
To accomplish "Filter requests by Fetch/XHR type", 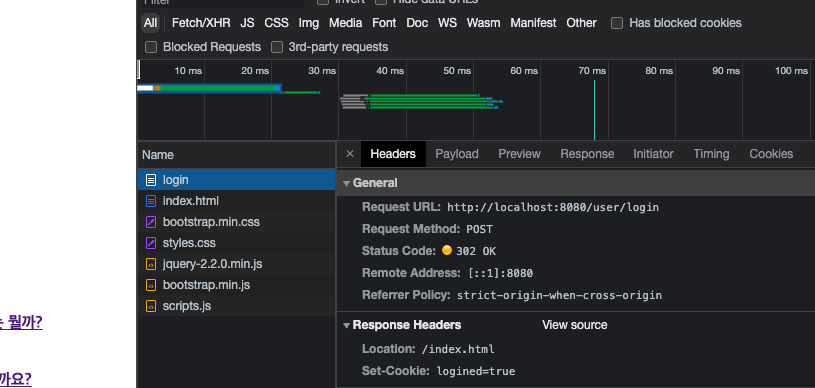I will [201, 23].
